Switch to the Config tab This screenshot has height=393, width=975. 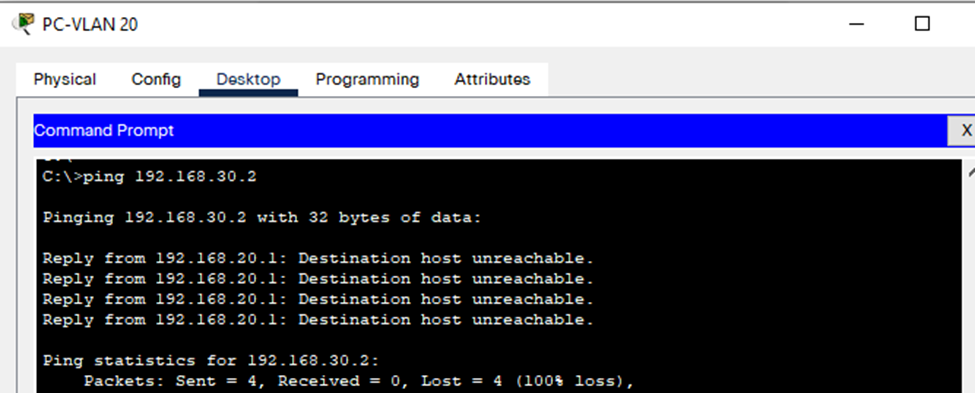coord(156,80)
